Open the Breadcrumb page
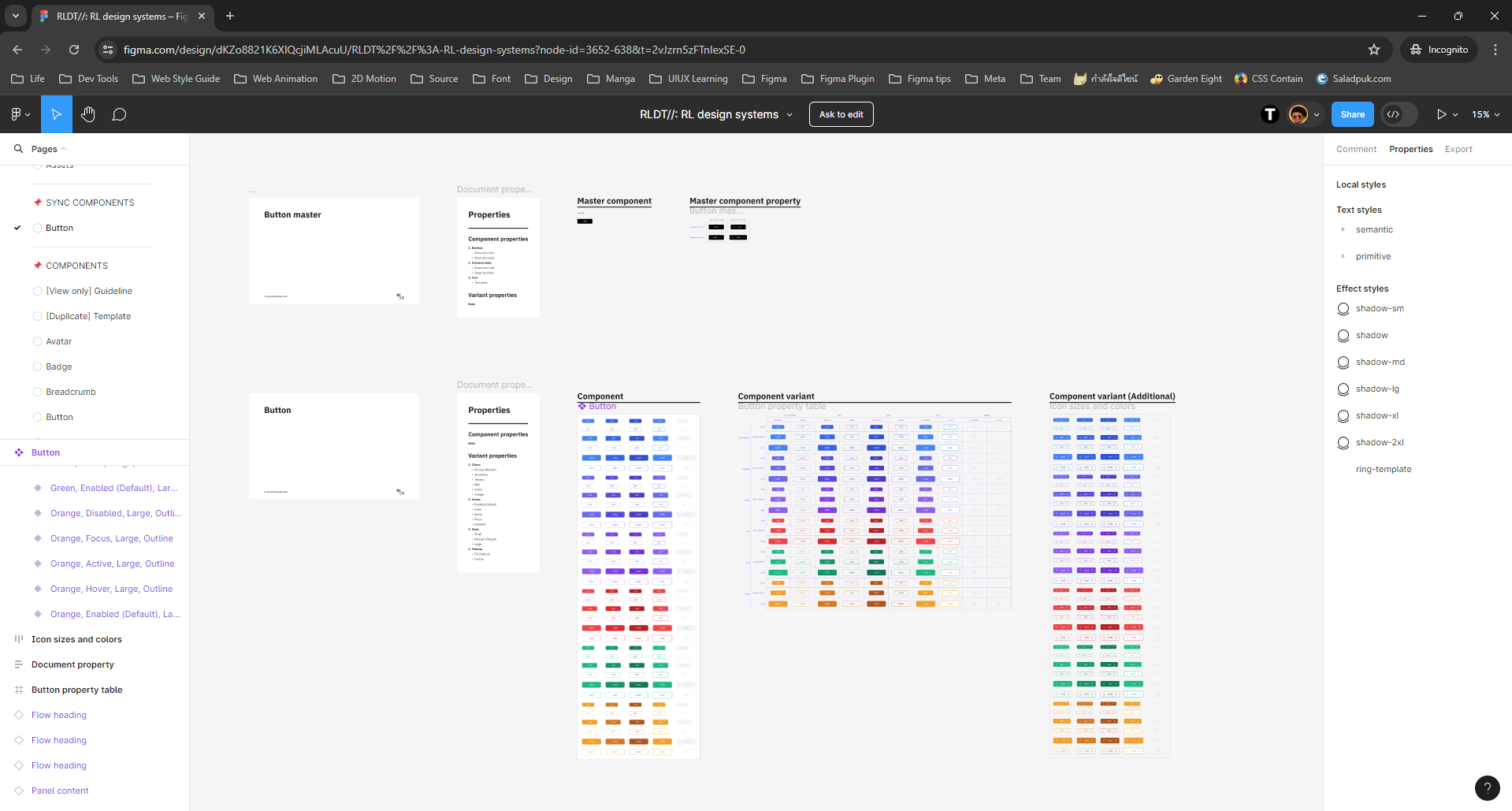 pyautogui.click(x=71, y=392)
